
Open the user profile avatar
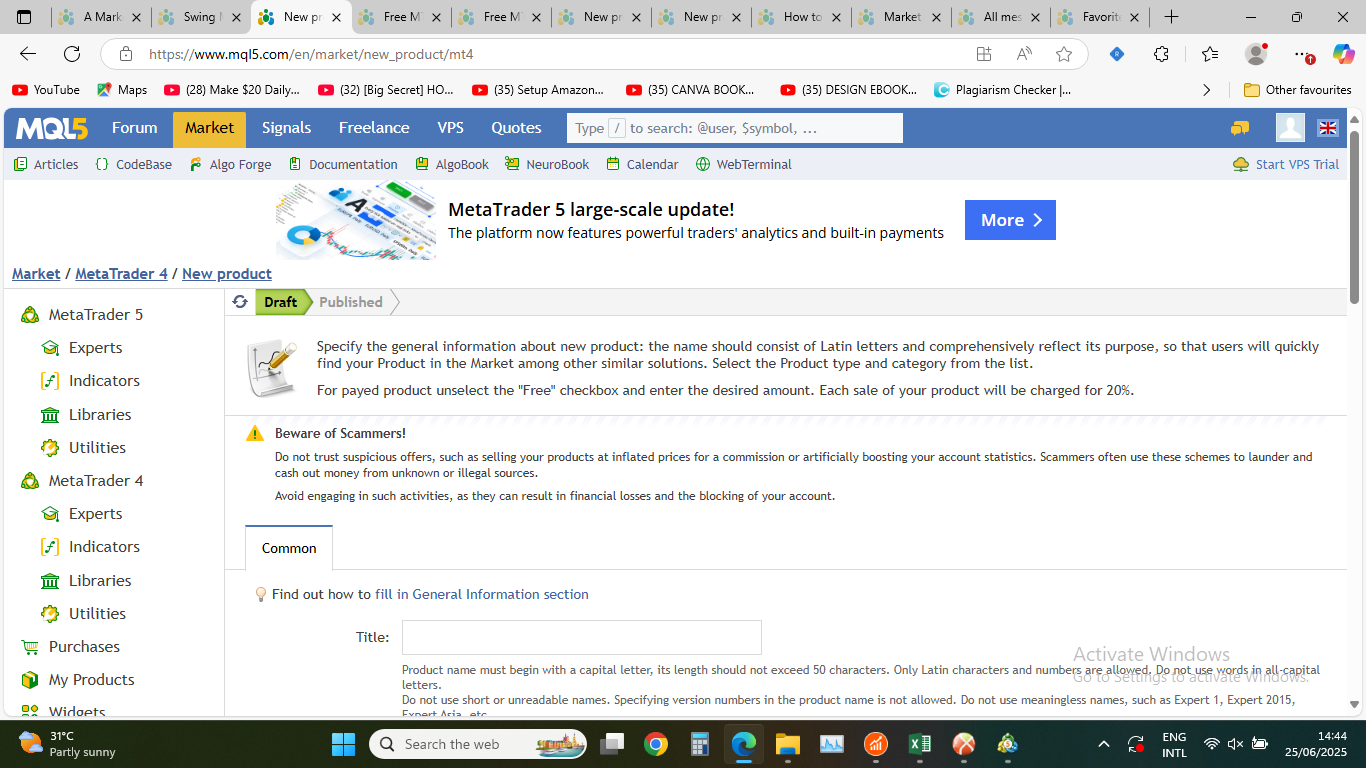(1290, 128)
